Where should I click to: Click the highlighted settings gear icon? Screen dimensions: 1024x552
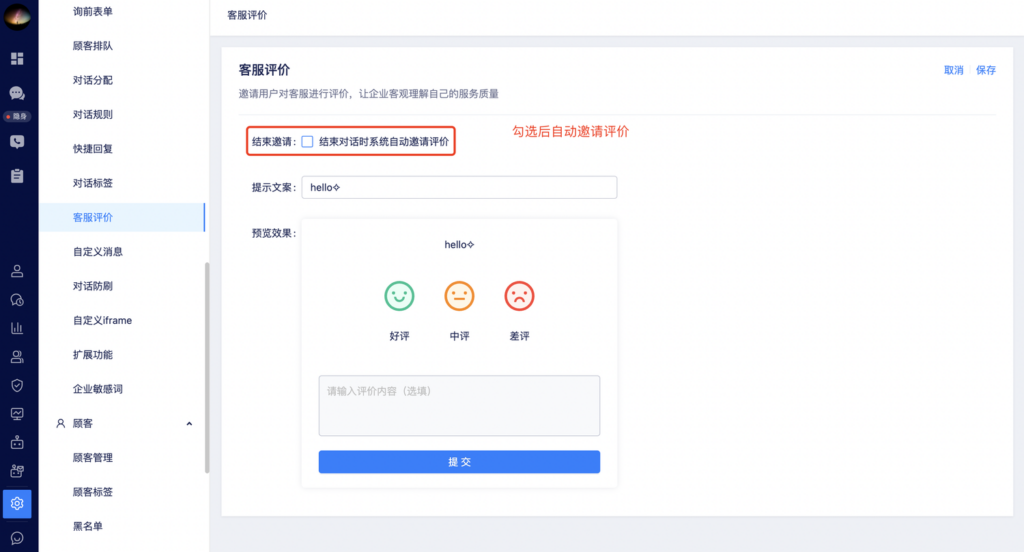click(x=17, y=504)
